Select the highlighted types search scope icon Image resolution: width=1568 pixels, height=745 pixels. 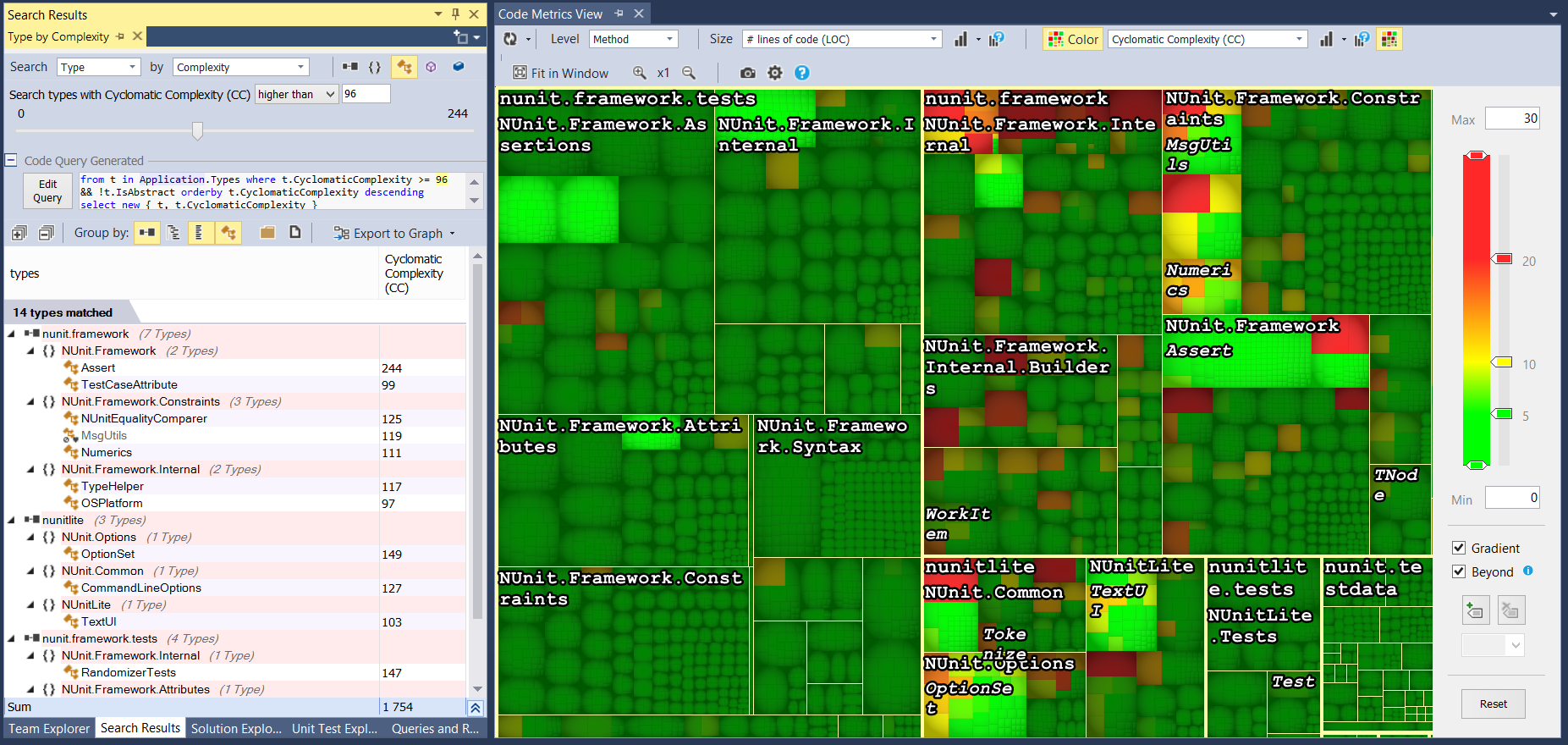404,67
